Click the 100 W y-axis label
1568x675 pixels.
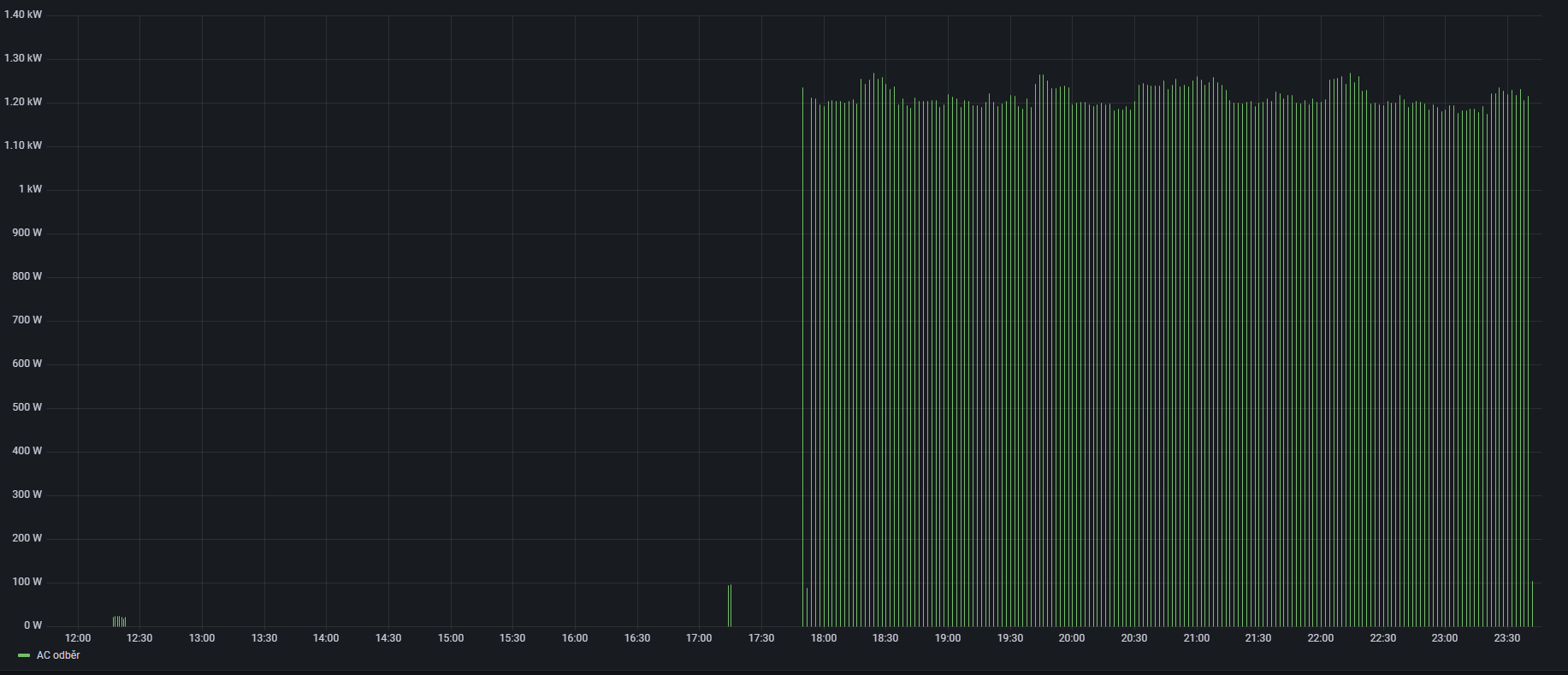(x=27, y=583)
